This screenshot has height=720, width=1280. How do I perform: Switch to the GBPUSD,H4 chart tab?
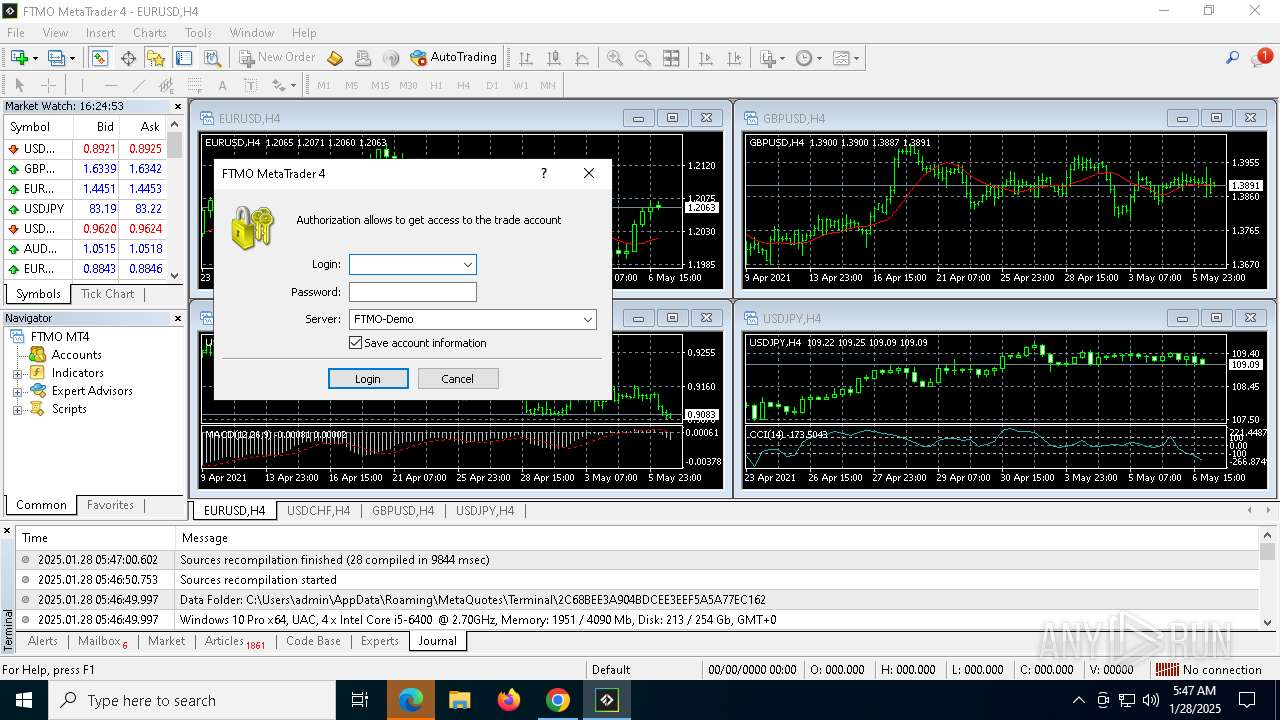point(403,511)
